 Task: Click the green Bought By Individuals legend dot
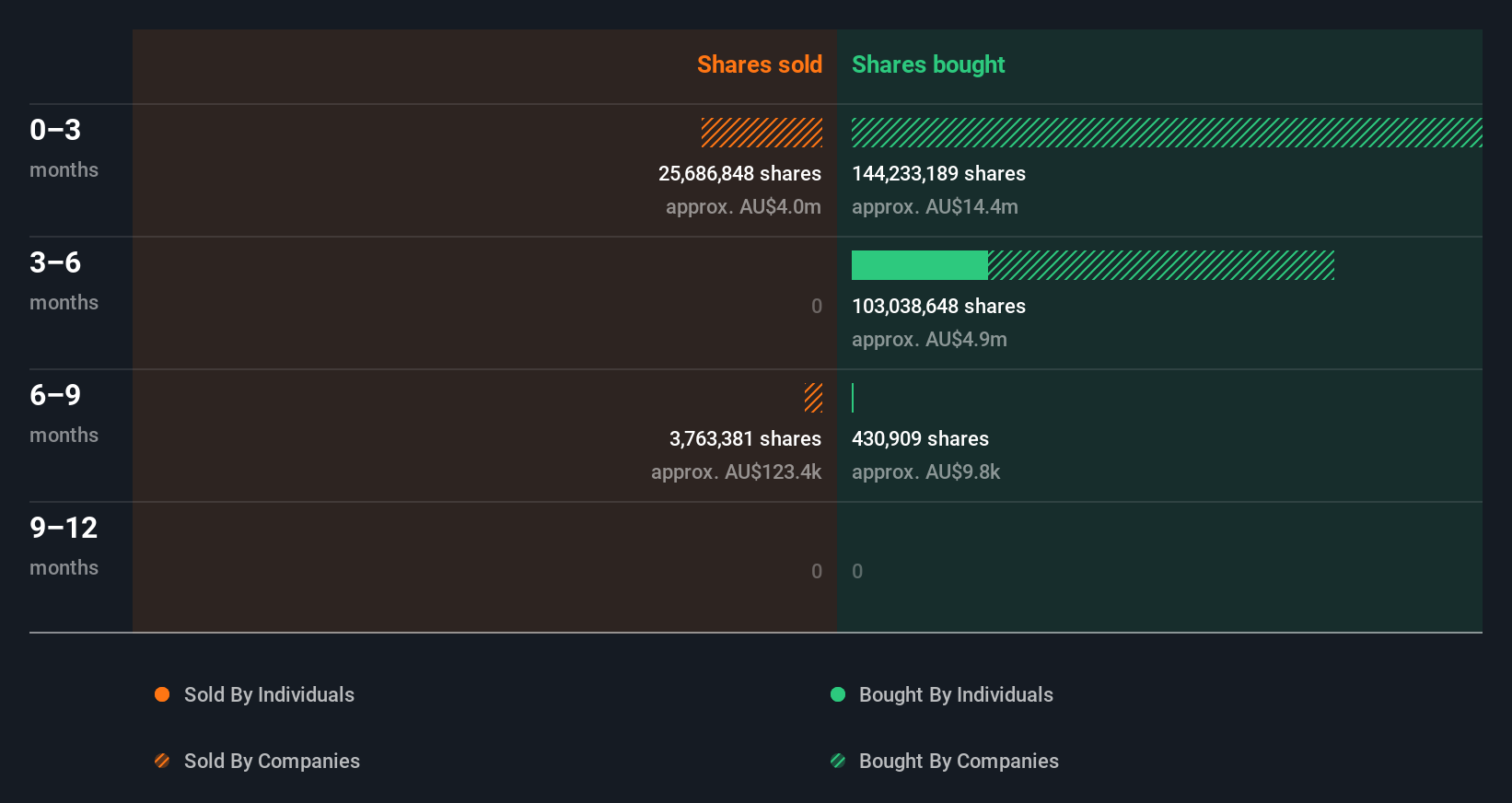[x=838, y=694]
